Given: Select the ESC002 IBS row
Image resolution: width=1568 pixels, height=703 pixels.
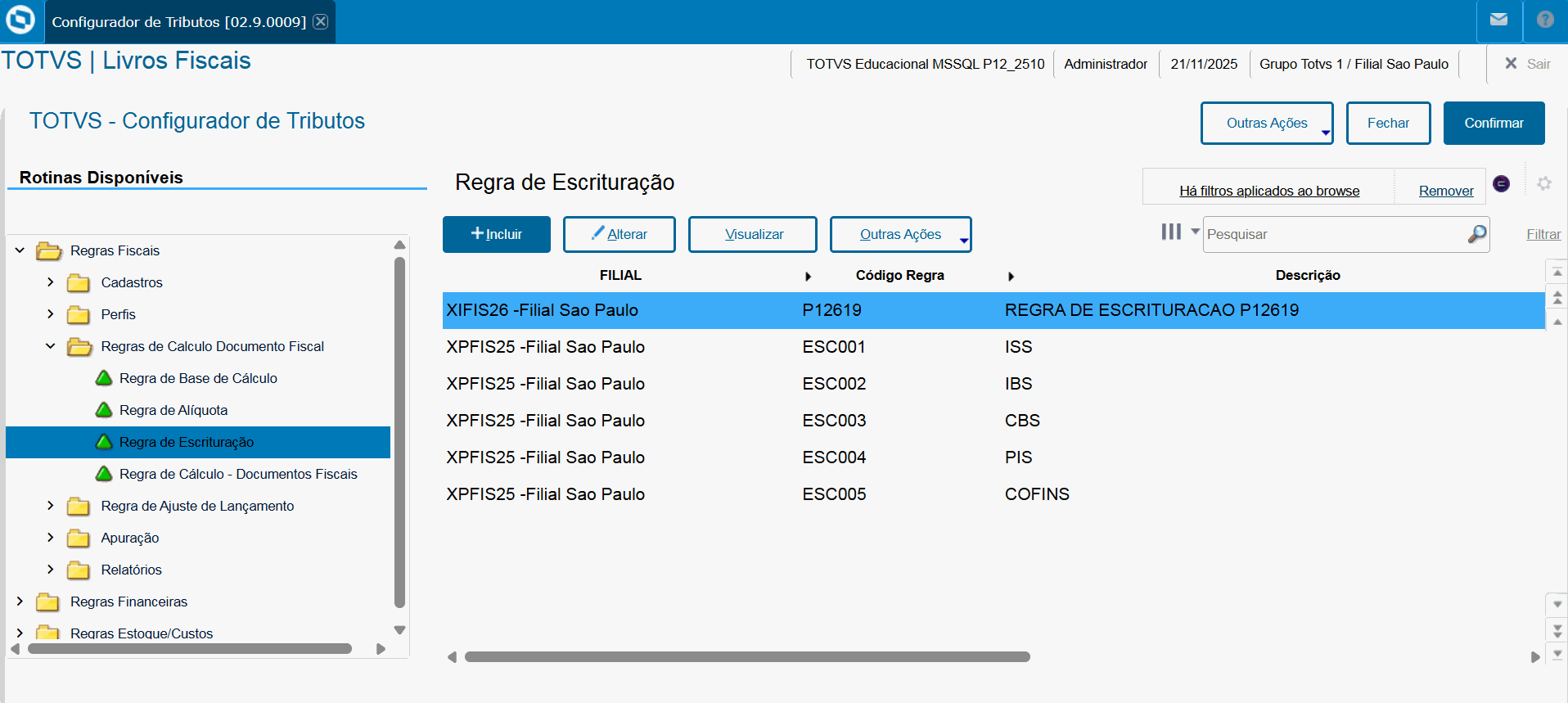Looking at the screenshot, I should 994,384.
